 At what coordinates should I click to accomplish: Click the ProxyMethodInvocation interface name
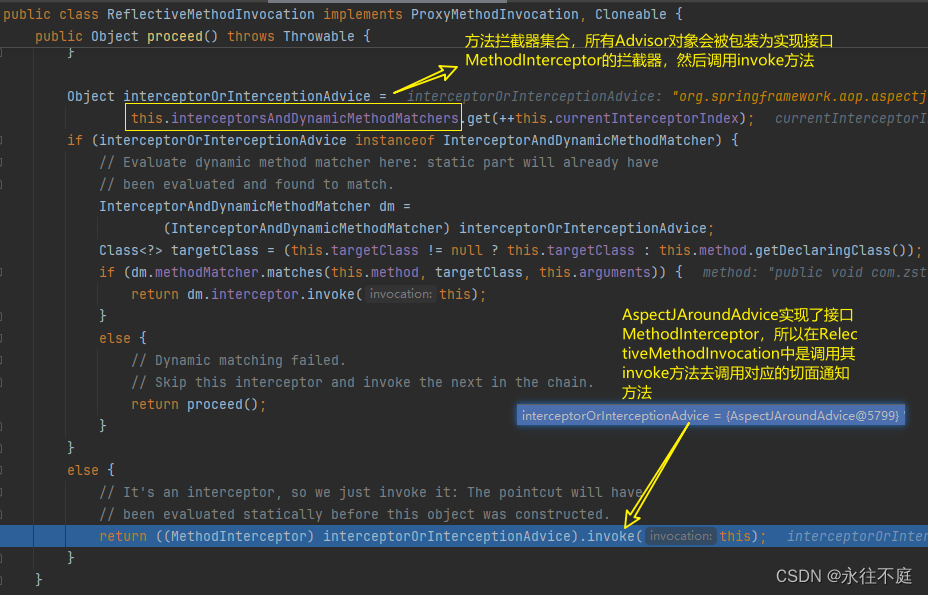point(495,14)
